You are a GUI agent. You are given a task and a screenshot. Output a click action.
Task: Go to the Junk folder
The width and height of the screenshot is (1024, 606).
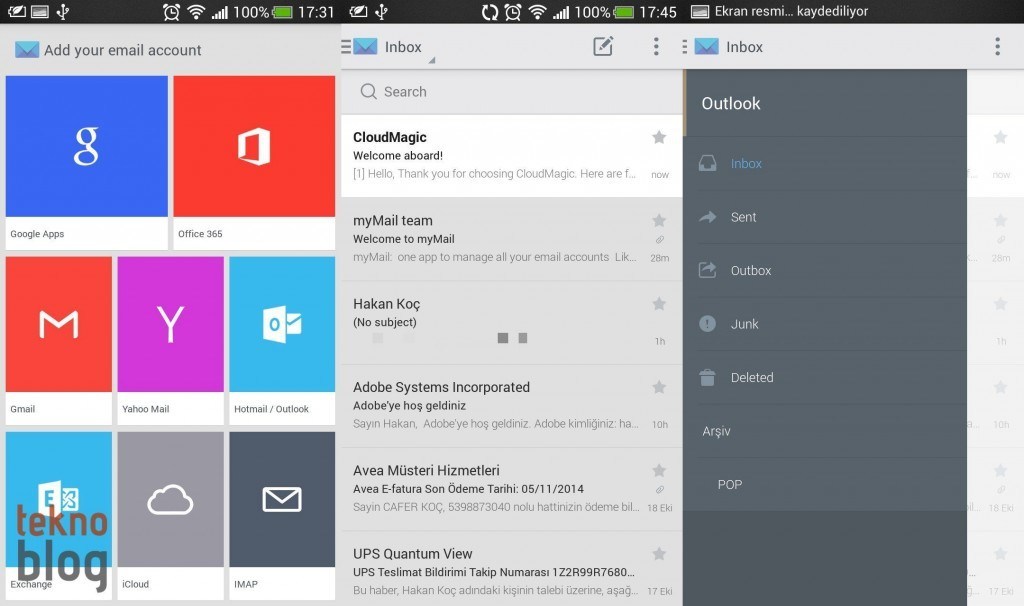coord(744,324)
